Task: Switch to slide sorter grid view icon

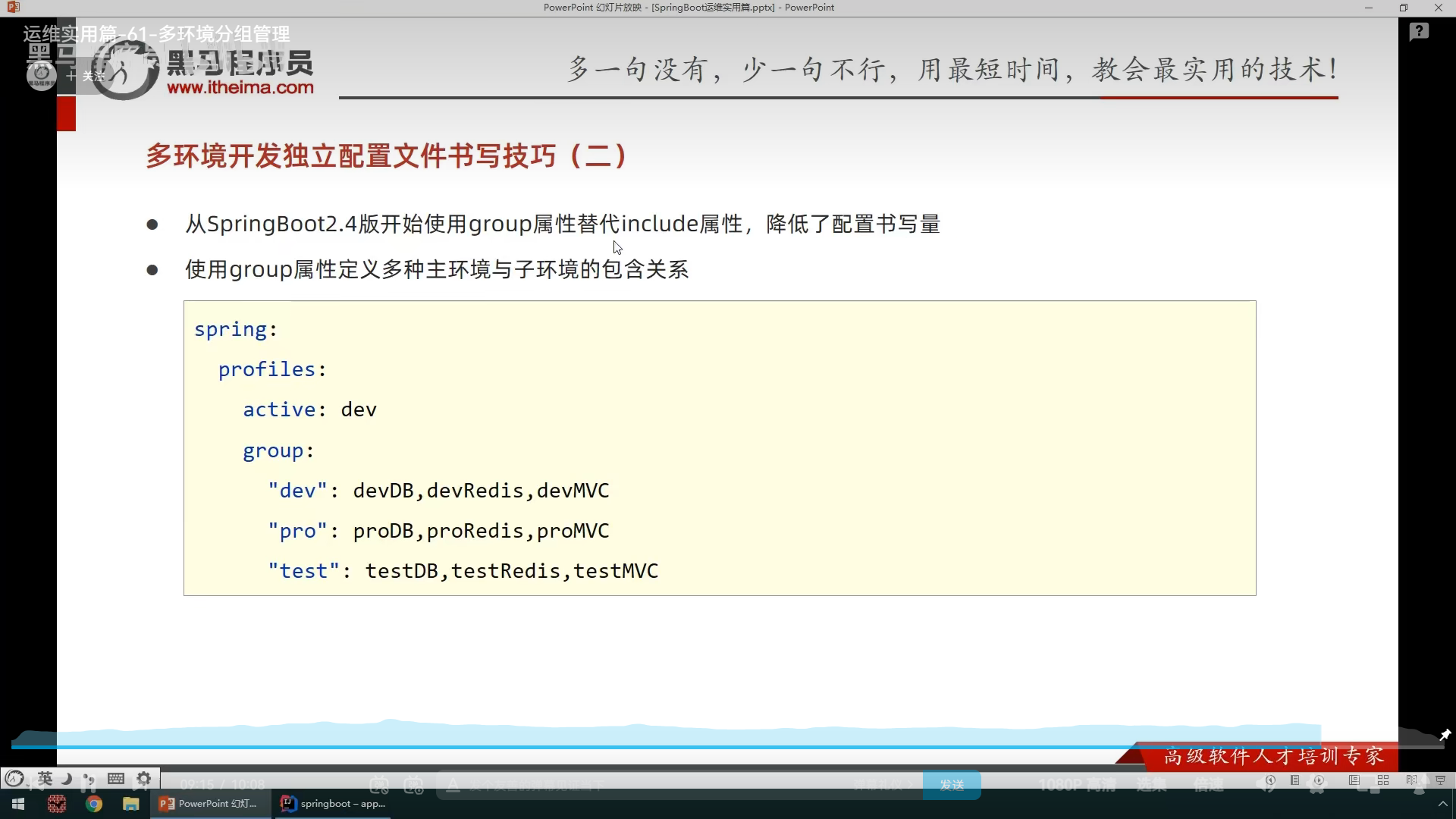Action: click(x=1383, y=780)
